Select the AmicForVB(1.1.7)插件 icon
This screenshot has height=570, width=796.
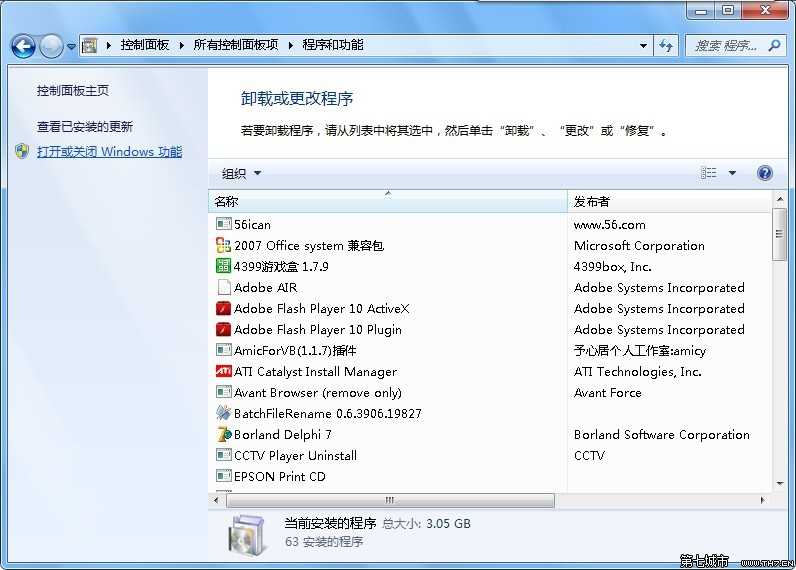coord(223,350)
